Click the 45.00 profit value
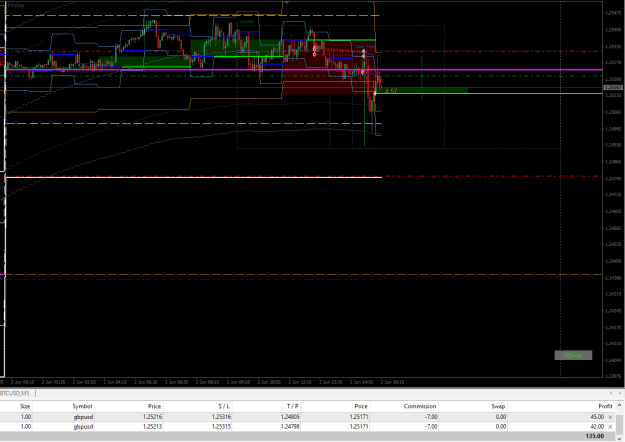Viewport: 625px width, 442px height. pos(597,417)
